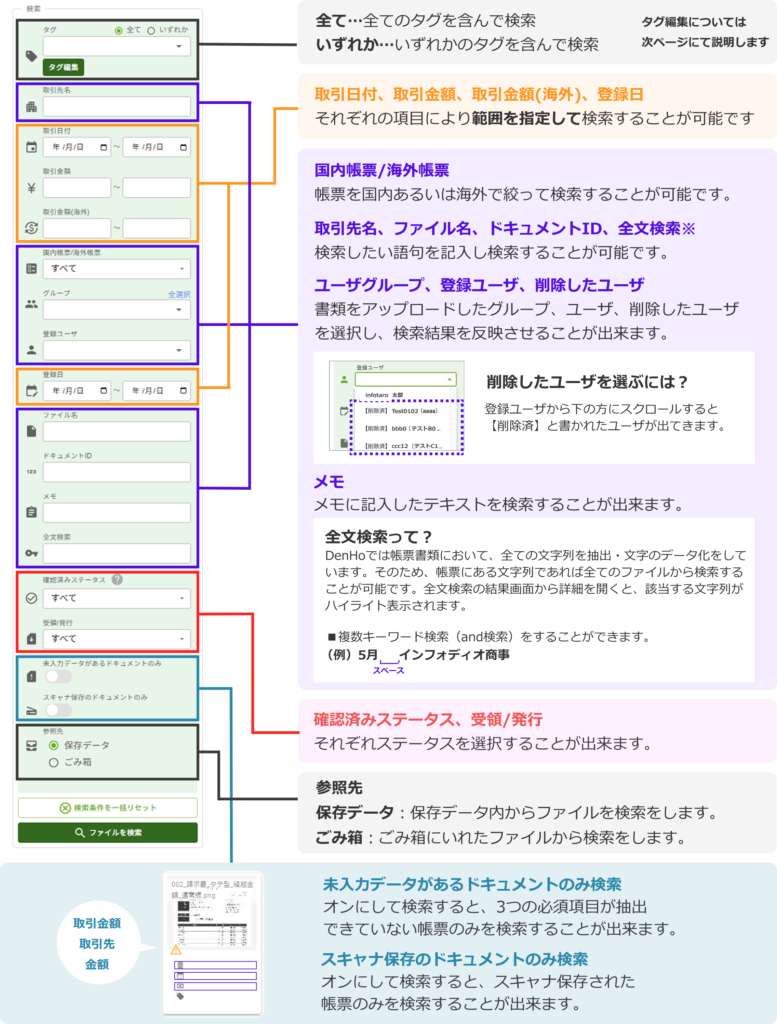
Task: Choose ごみ箱 as the 参照先
Action: coord(54,762)
